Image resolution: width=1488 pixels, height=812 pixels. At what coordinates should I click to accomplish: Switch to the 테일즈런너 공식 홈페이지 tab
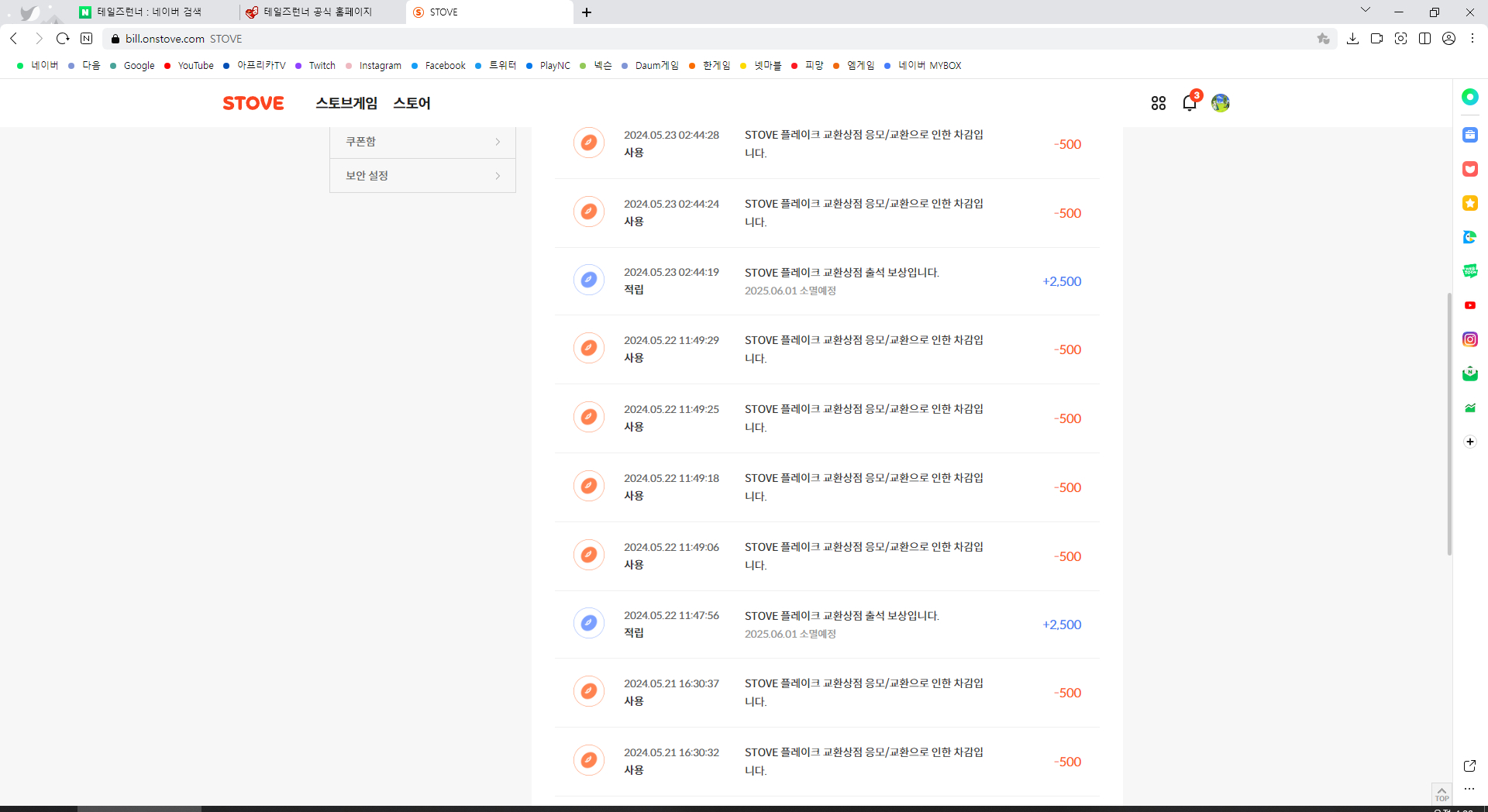pos(321,12)
